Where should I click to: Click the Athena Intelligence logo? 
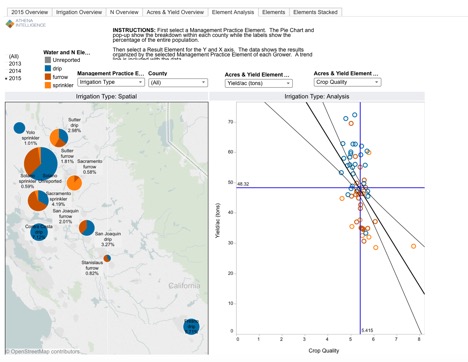click(x=26, y=23)
